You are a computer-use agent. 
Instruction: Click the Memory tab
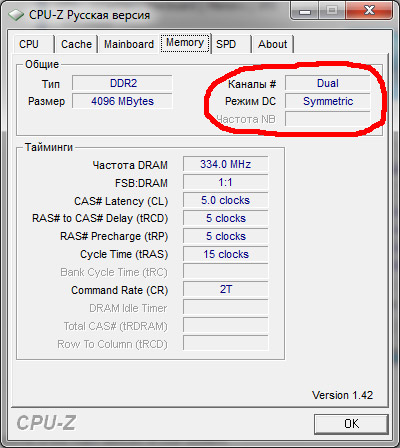pyautogui.click(x=185, y=43)
